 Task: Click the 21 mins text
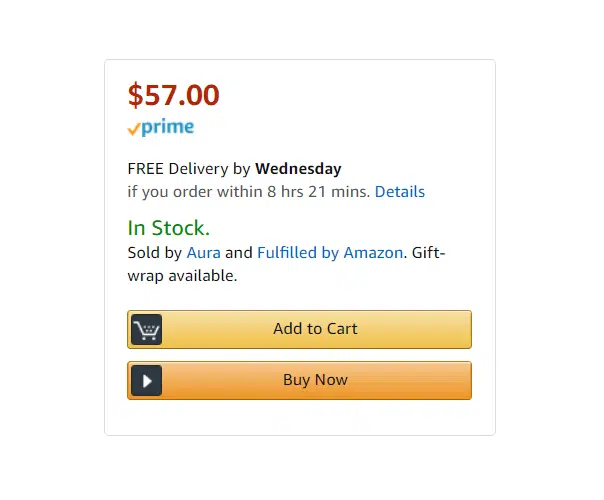point(339,191)
